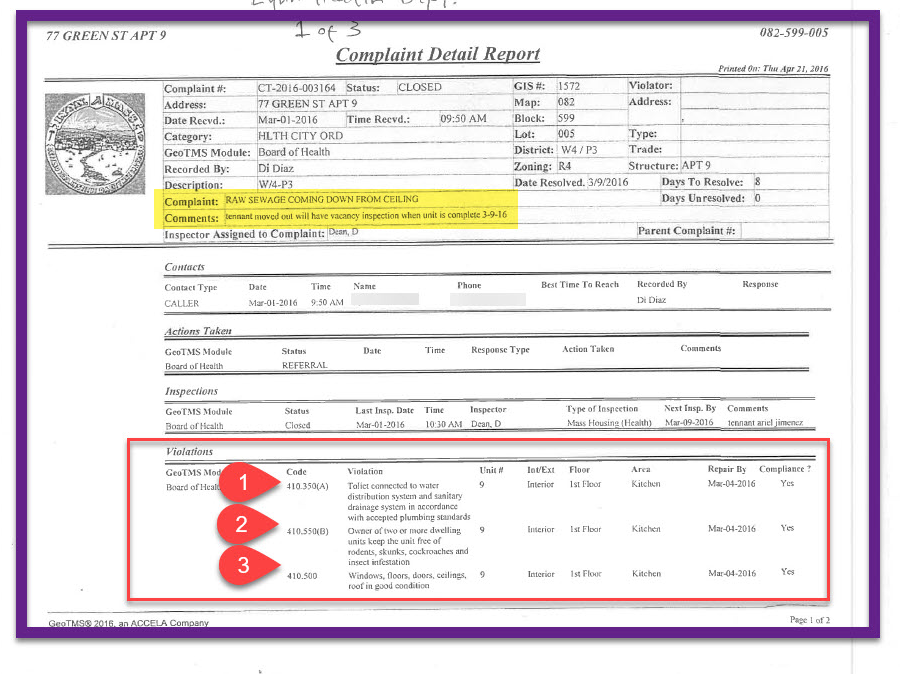Screen dimensions: 900x674
Task: Click Structure value APT 9
Action: coord(696,165)
